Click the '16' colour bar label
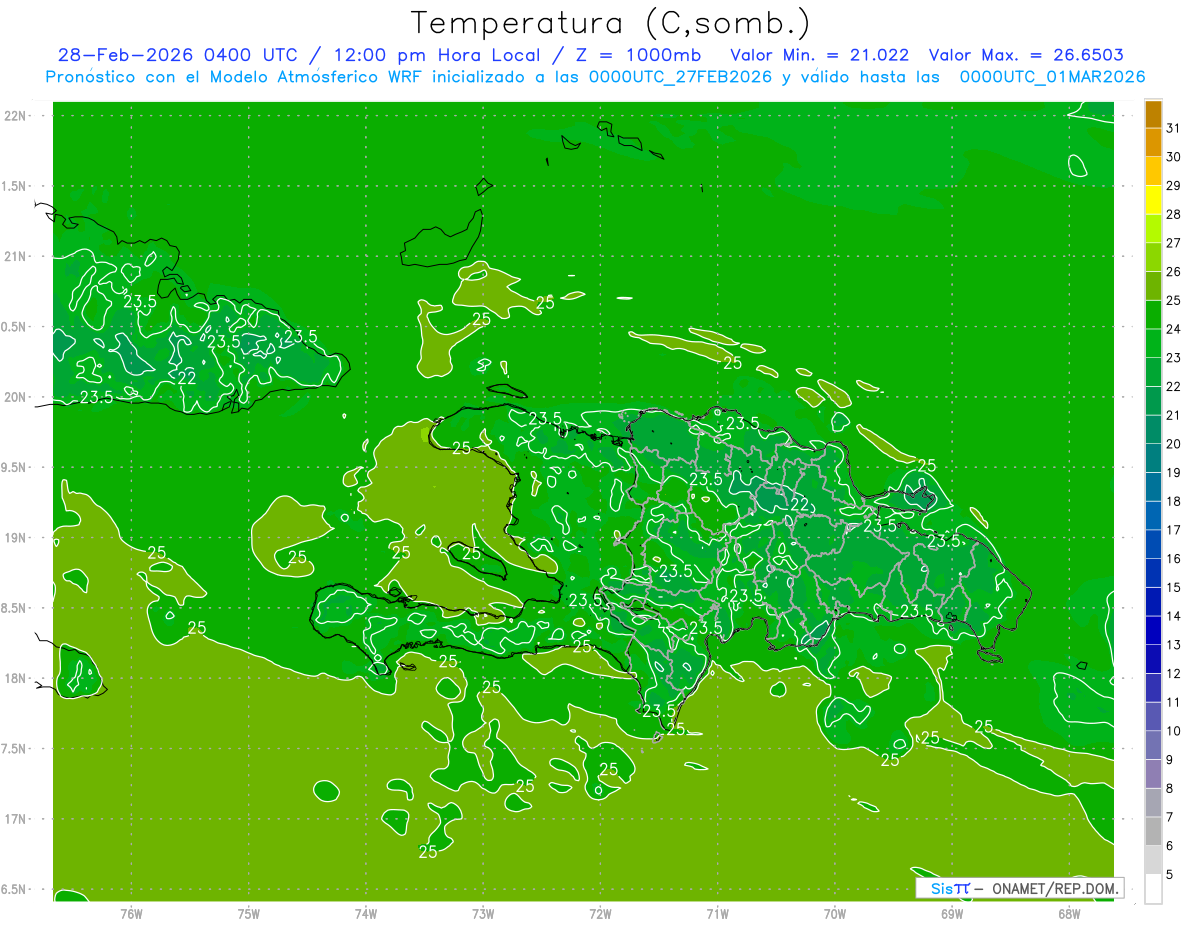Image resolution: width=1200 pixels, height=927 pixels. coord(1174,559)
